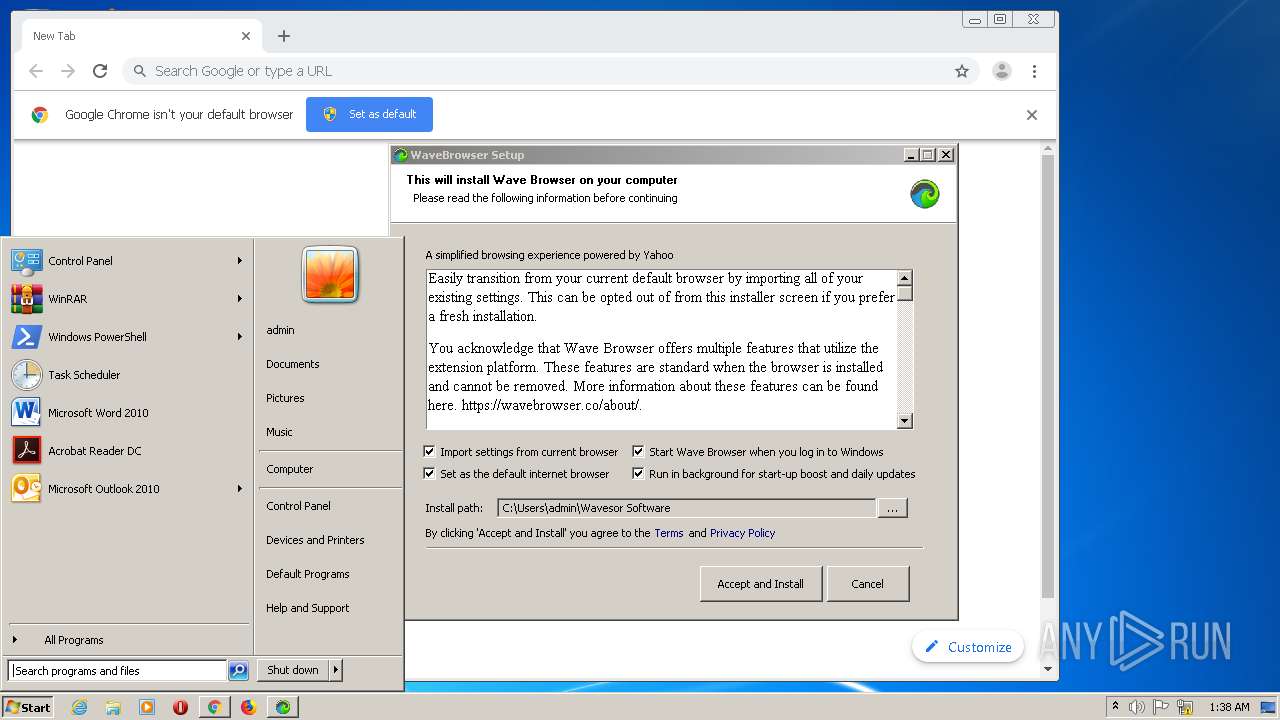Open the Privacy Policy link
The width and height of the screenshot is (1280, 720).
pyautogui.click(x=742, y=533)
